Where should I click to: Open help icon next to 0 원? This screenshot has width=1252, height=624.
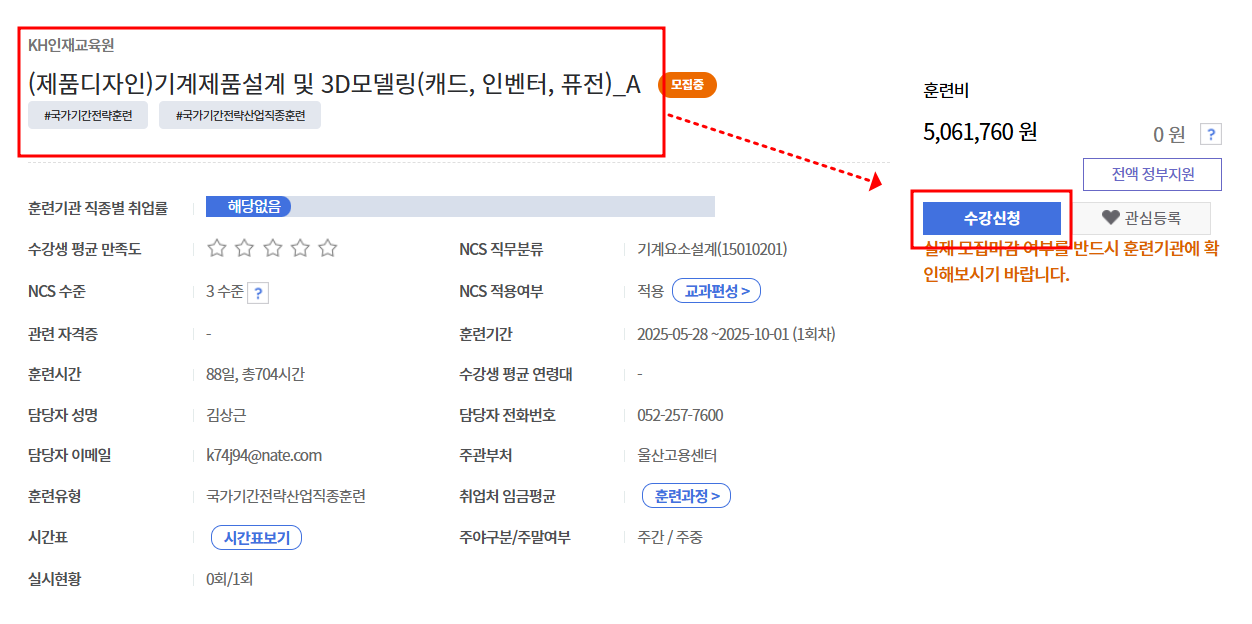click(x=1210, y=134)
